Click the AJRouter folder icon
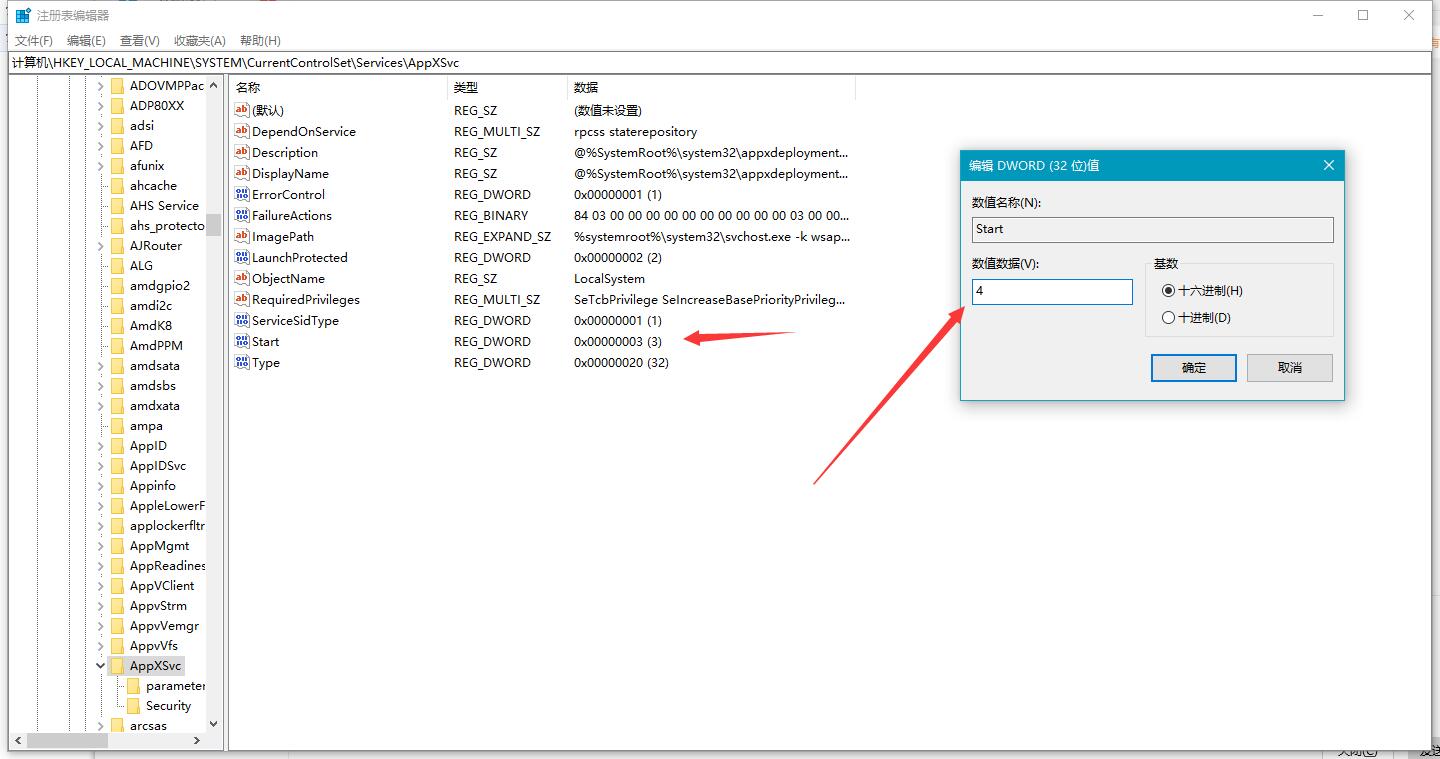1440x759 pixels. click(118, 246)
